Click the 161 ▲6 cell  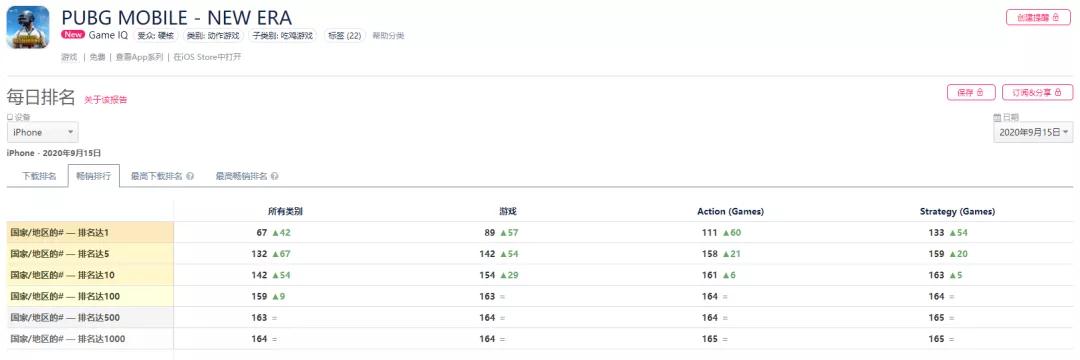(x=718, y=275)
